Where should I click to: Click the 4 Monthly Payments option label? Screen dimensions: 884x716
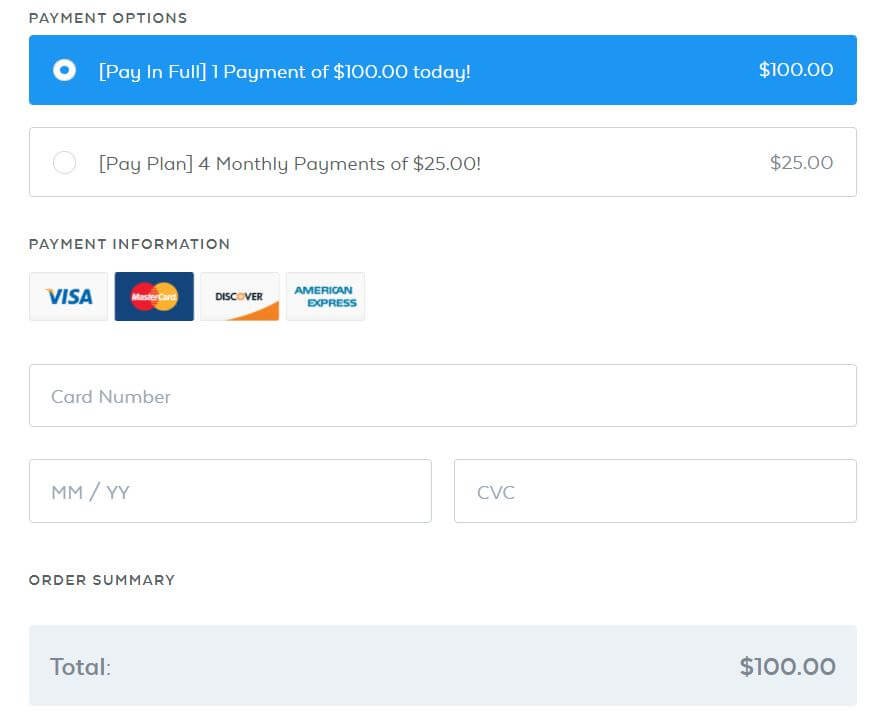(290, 164)
